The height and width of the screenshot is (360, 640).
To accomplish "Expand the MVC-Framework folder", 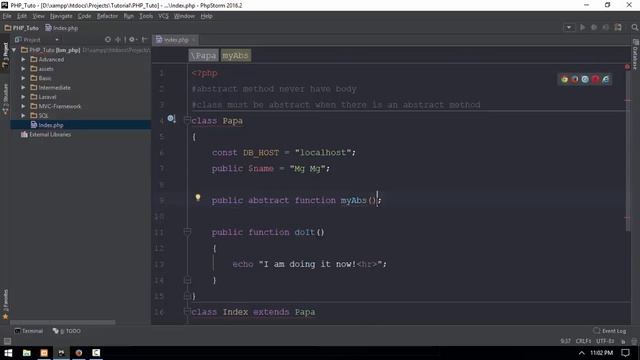I will 23,106.
